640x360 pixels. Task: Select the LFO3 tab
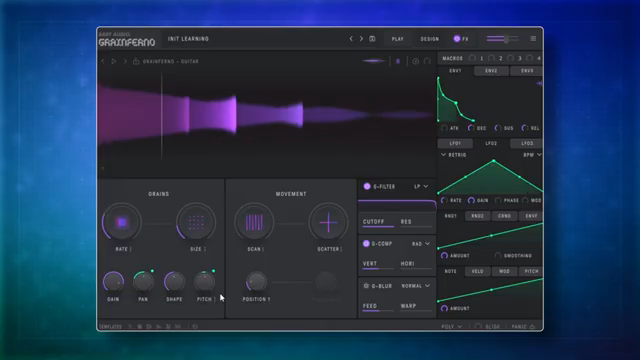tap(527, 143)
